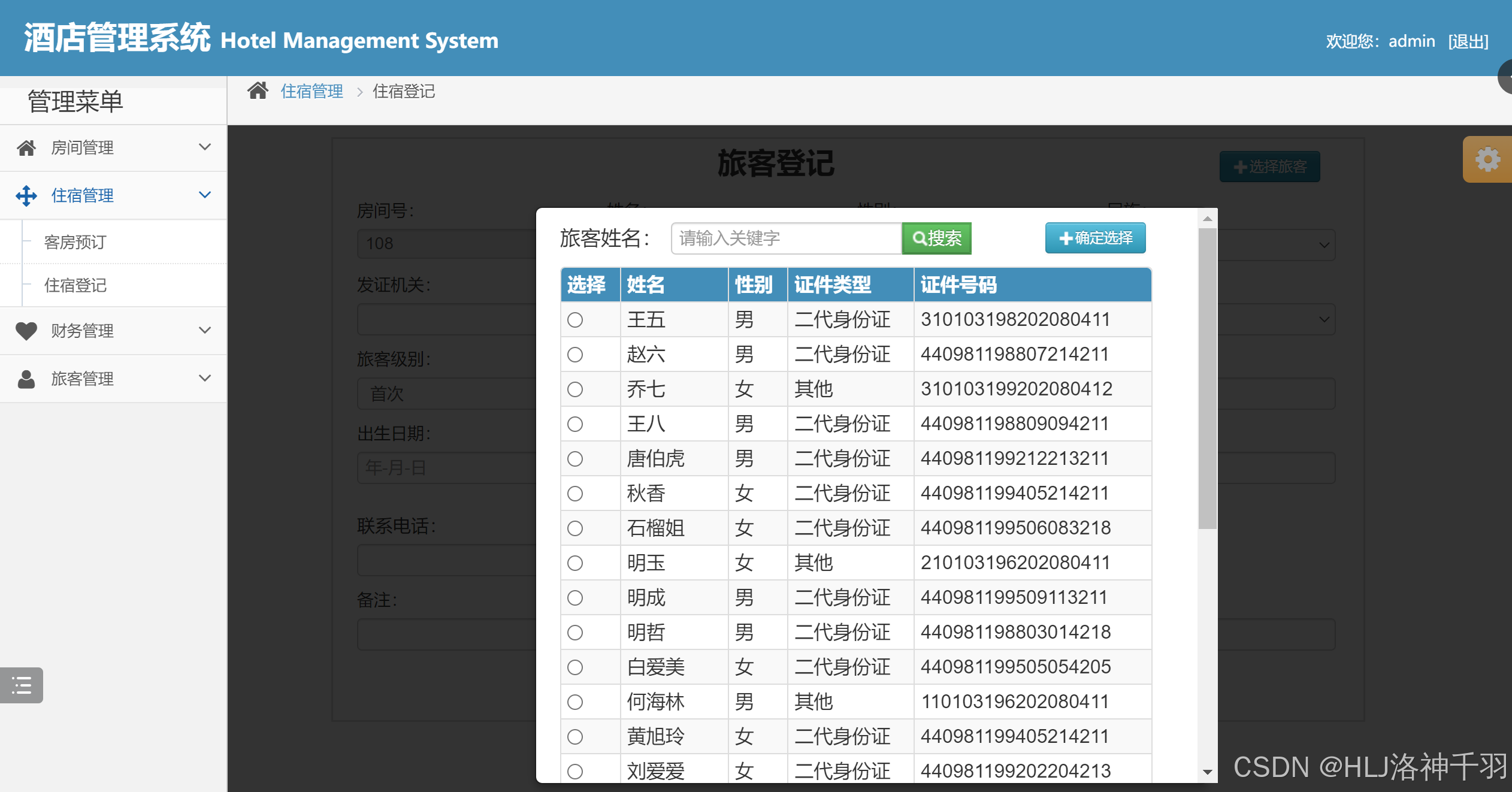Image resolution: width=1512 pixels, height=792 pixels.
Task: Open the orange settings gear panel
Action: click(1487, 159)
